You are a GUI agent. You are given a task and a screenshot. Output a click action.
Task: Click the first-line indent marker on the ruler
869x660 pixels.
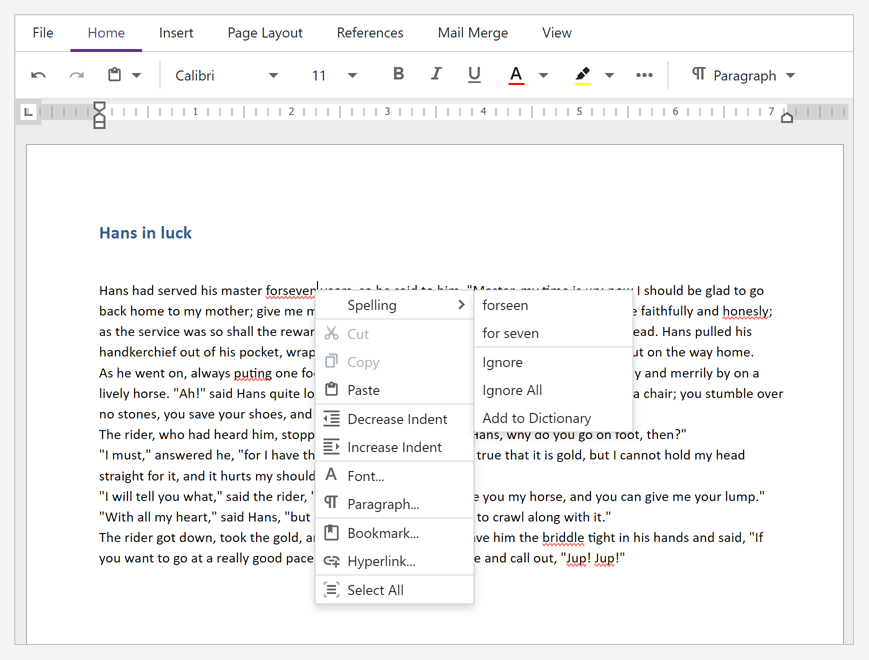(99, 104)
